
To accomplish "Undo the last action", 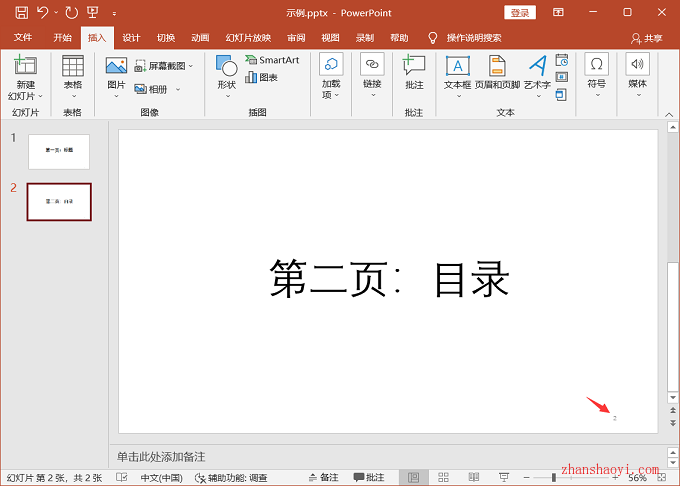I will pyautogui.click(x=42, y=13).
